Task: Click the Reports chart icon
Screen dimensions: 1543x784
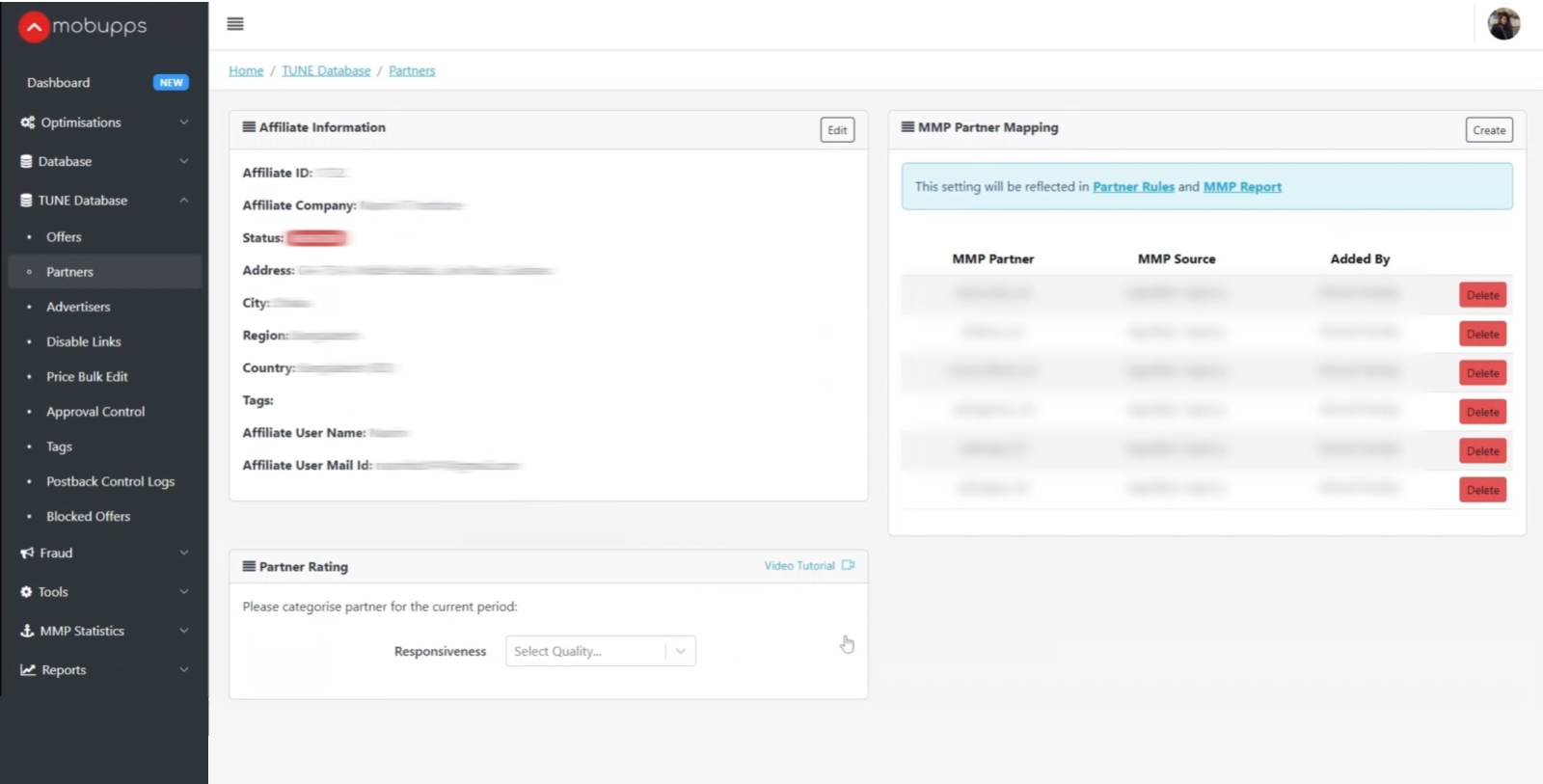Action: [28, 669]
